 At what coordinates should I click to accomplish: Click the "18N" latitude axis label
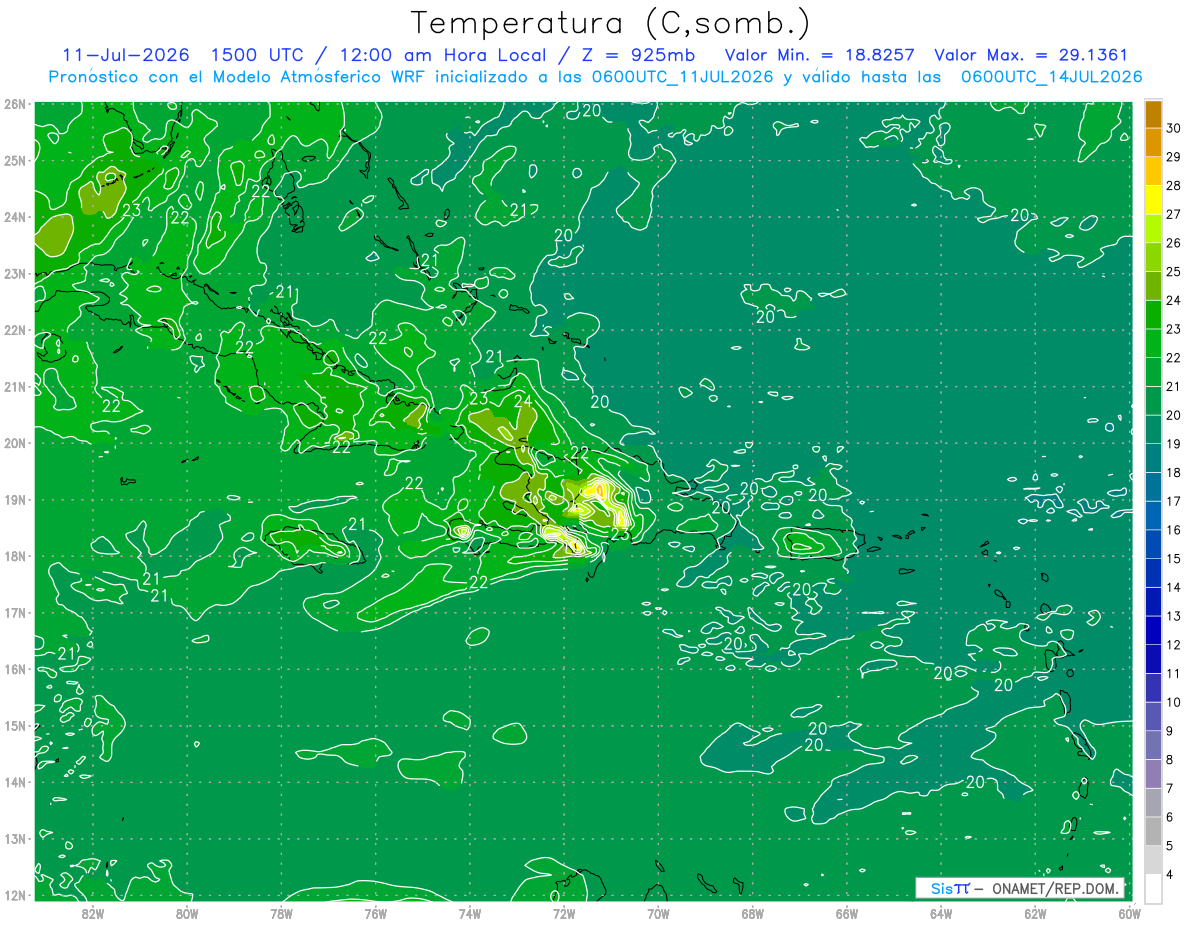coord(15,556)
